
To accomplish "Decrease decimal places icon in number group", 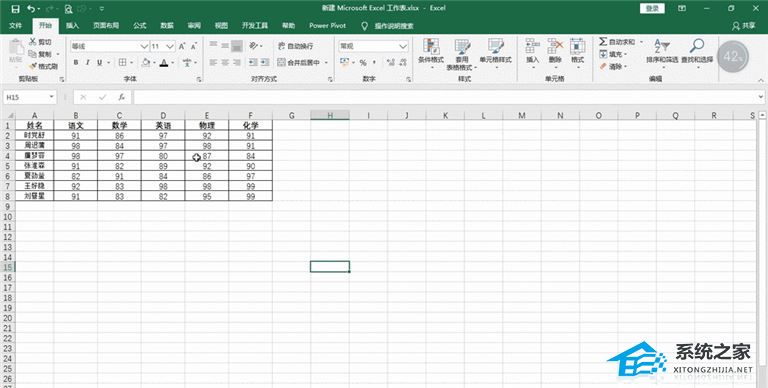I will click(403, 62).
